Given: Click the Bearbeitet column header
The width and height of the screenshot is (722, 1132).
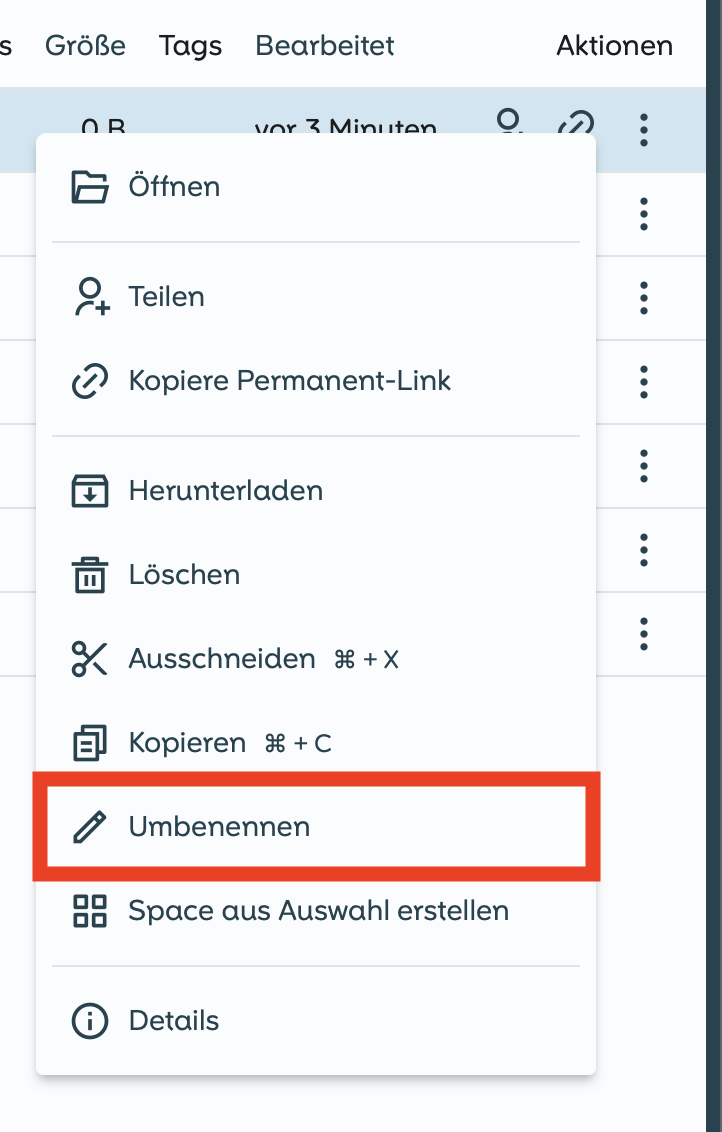Looking at the screenshot, I should [x=325, y=45].
